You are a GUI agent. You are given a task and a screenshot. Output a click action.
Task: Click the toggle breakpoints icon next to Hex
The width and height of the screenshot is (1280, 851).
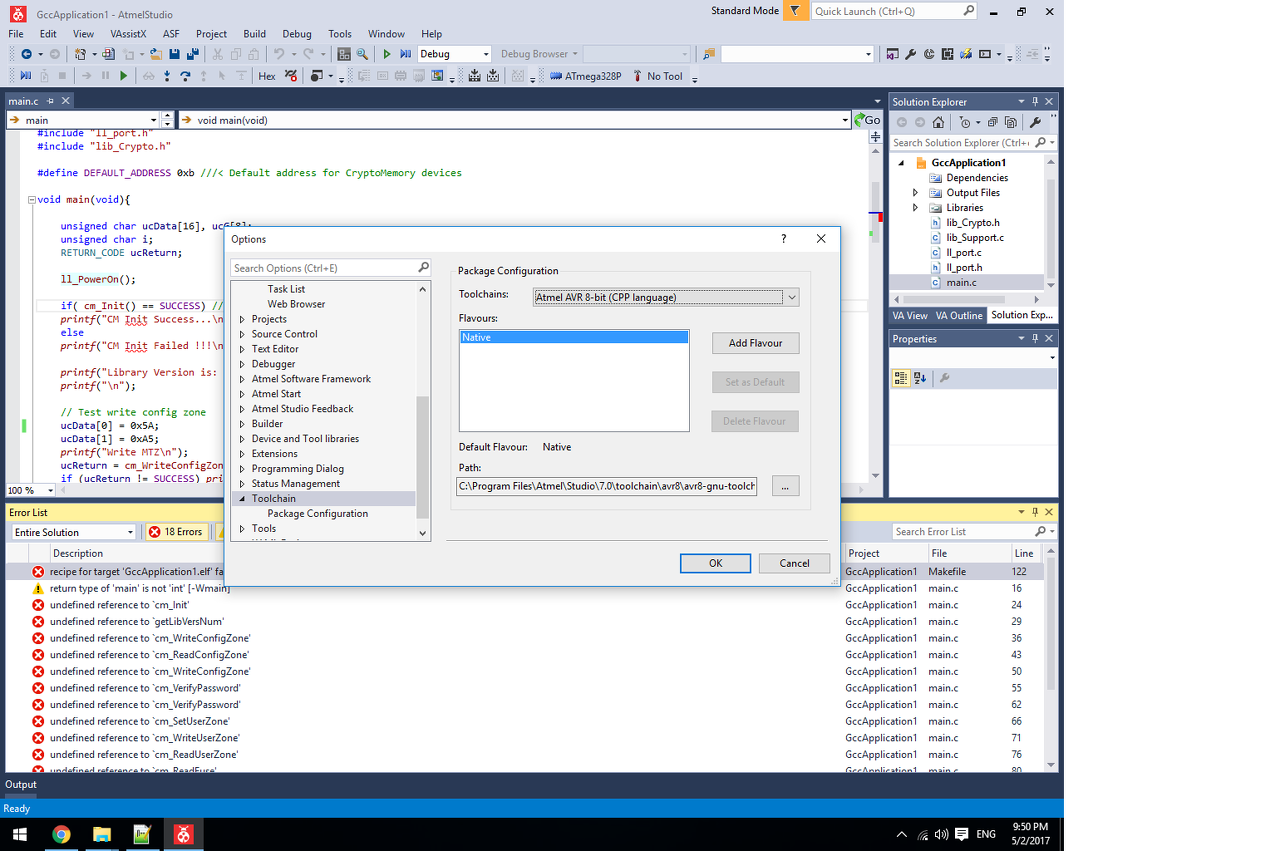tap(292, 76)
